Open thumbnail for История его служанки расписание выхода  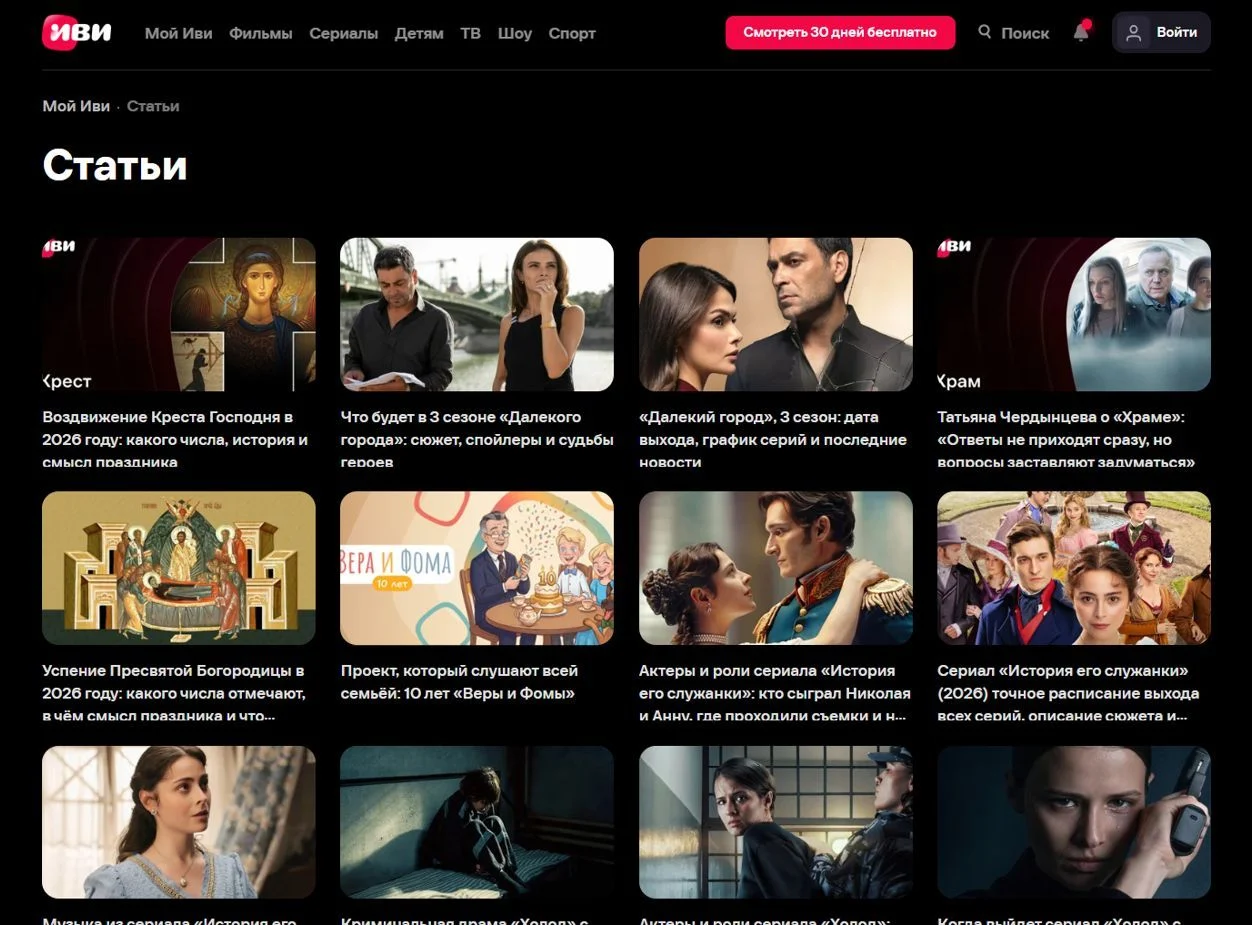[x=1074, y=568]
